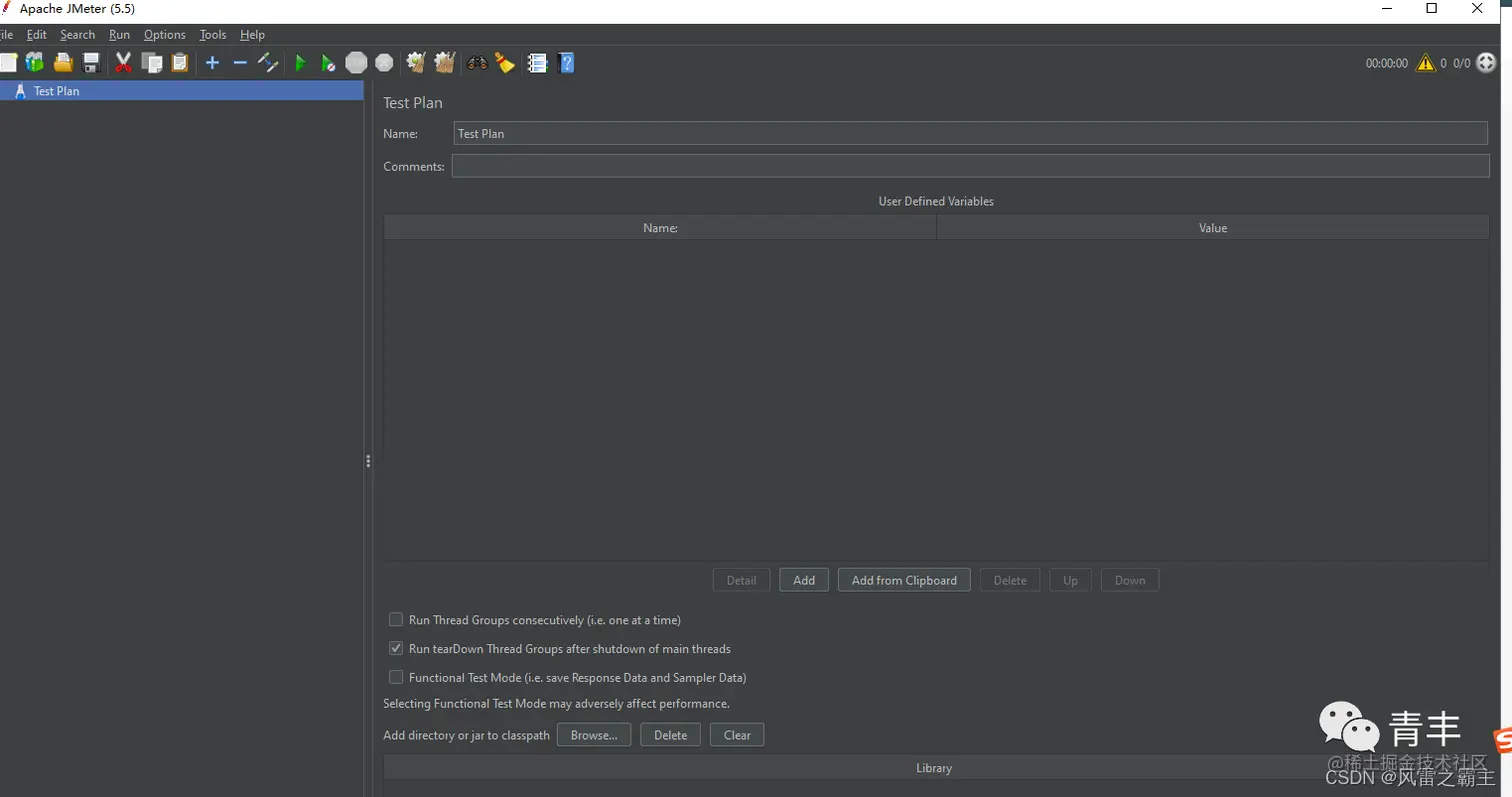Start the test with green arrow
The width and height of the screenshot is (1512, 797).
tap(300, 63)
